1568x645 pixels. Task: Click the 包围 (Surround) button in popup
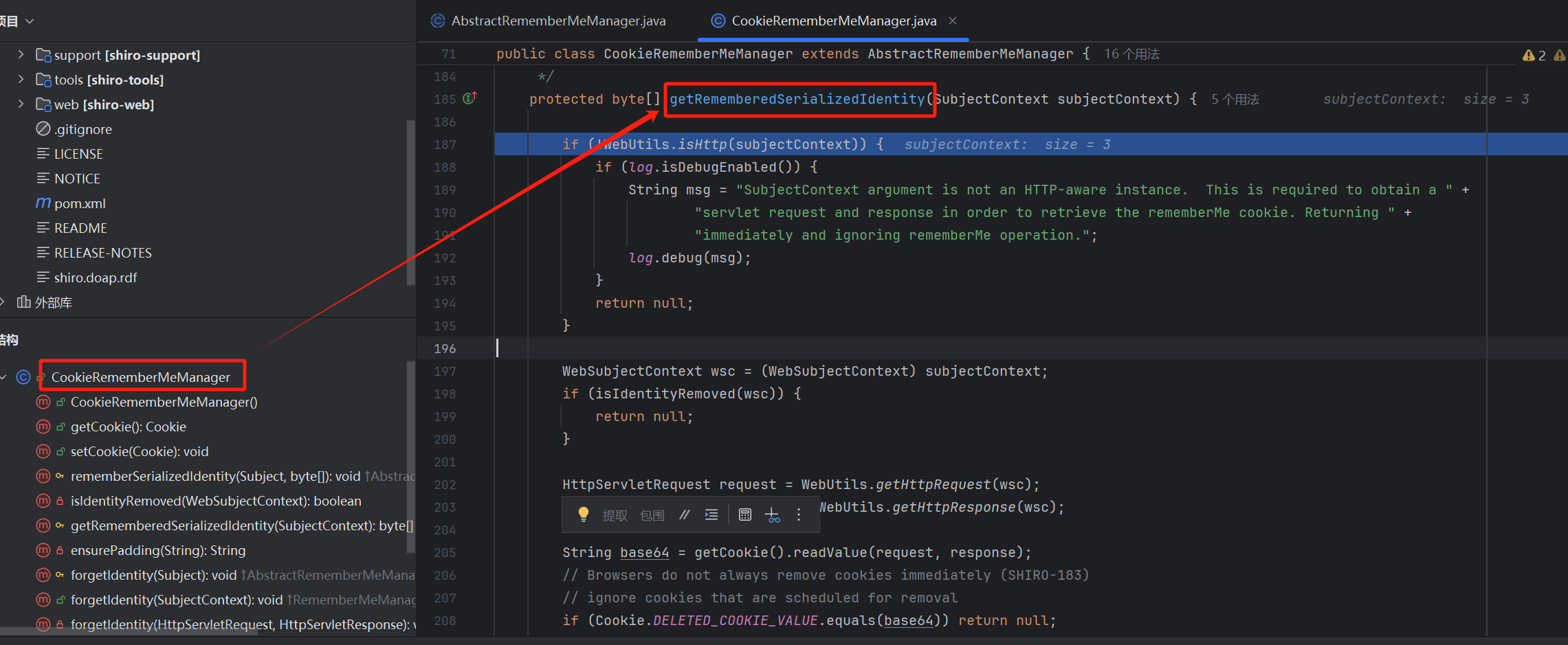click(x=652, y=515)
